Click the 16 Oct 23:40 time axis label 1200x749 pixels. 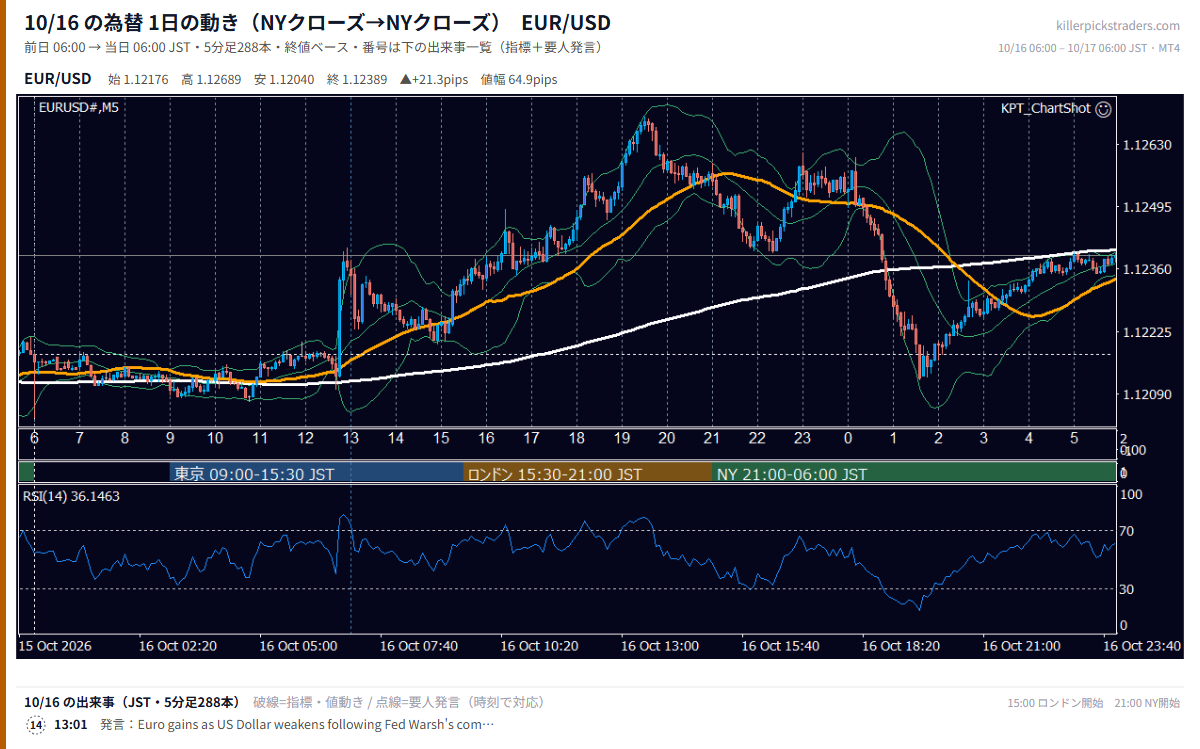[1142, 646]
